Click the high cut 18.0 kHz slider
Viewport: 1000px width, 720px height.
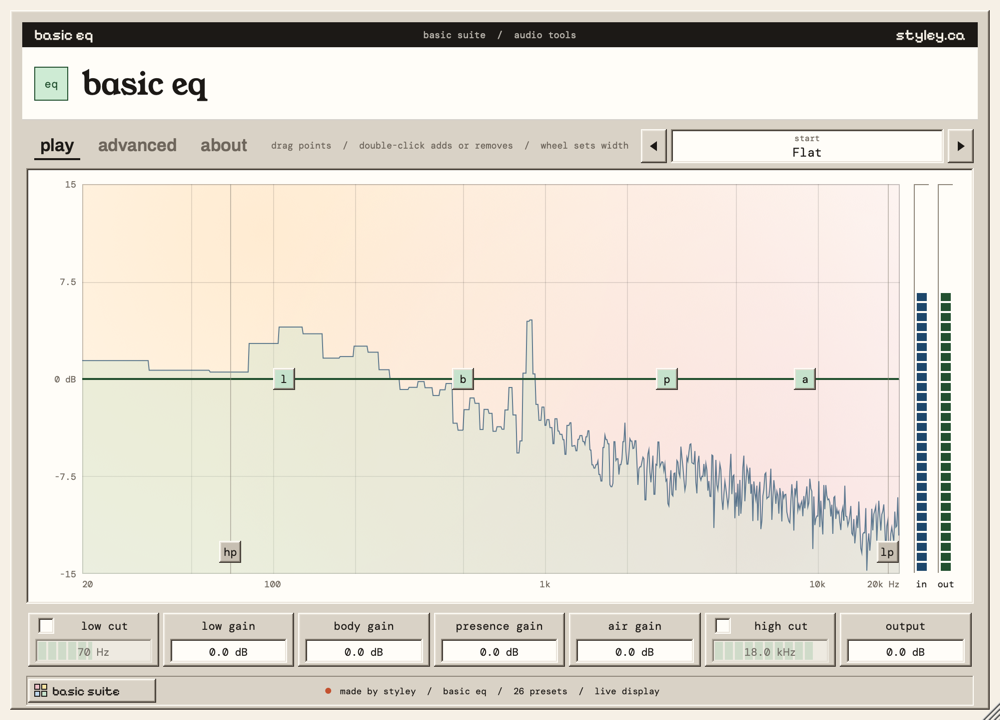(x=769, y=652)
